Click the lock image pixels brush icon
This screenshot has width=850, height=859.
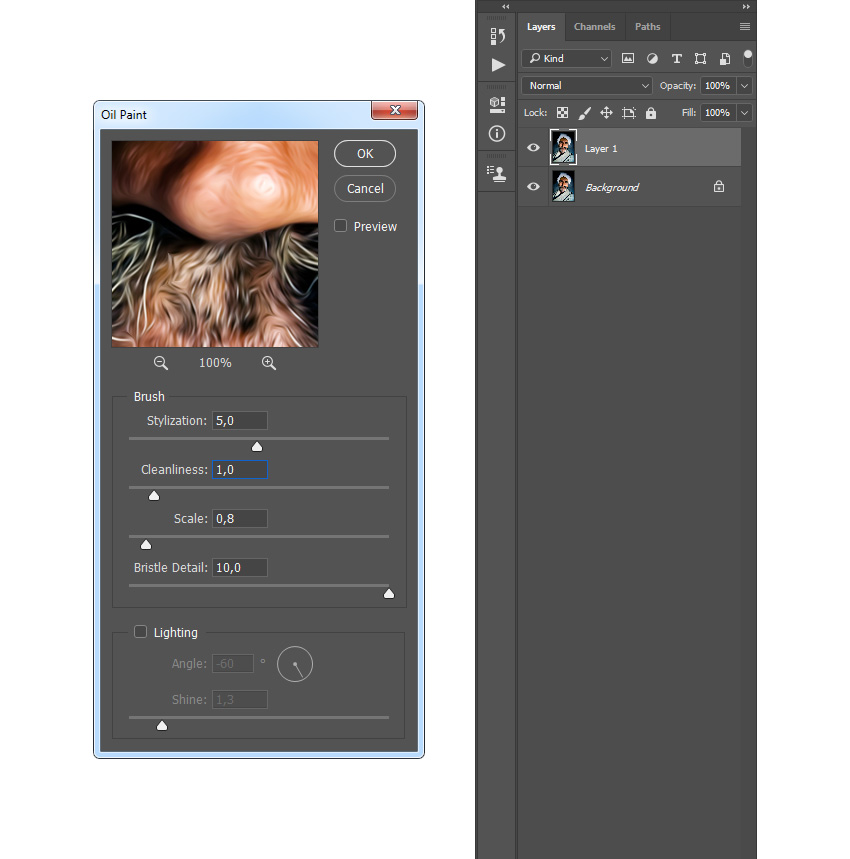(x=584, y=113)
